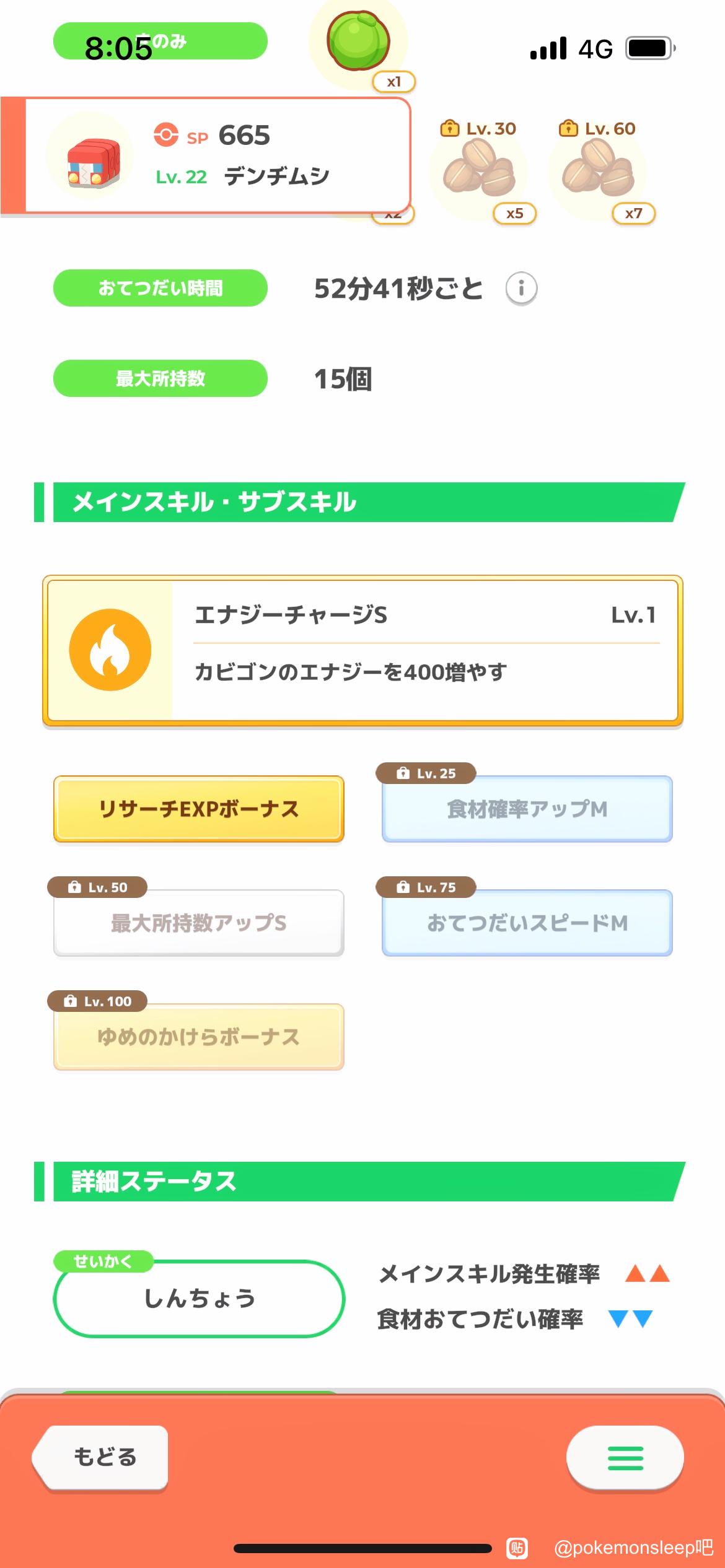
Task: Open the green hamburger menu button
Action: point(625,1458)
